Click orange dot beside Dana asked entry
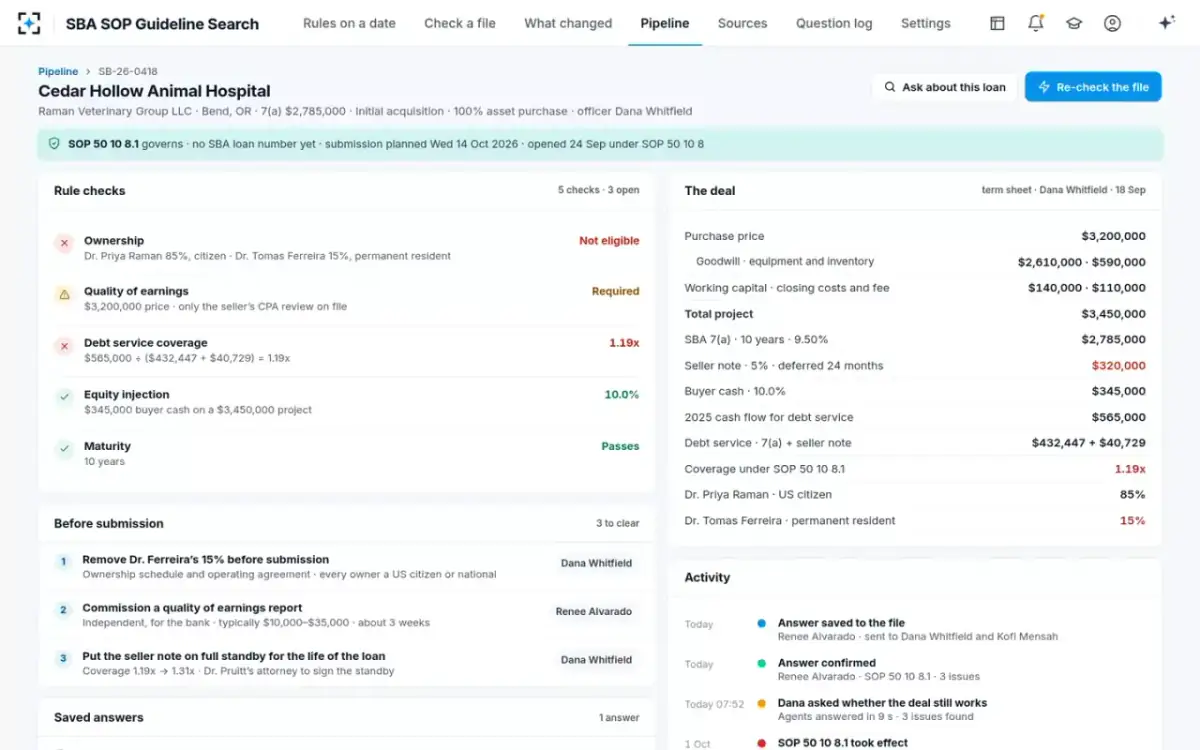The height and width of the screenshot is (750, 1200). tap(762, 703)
